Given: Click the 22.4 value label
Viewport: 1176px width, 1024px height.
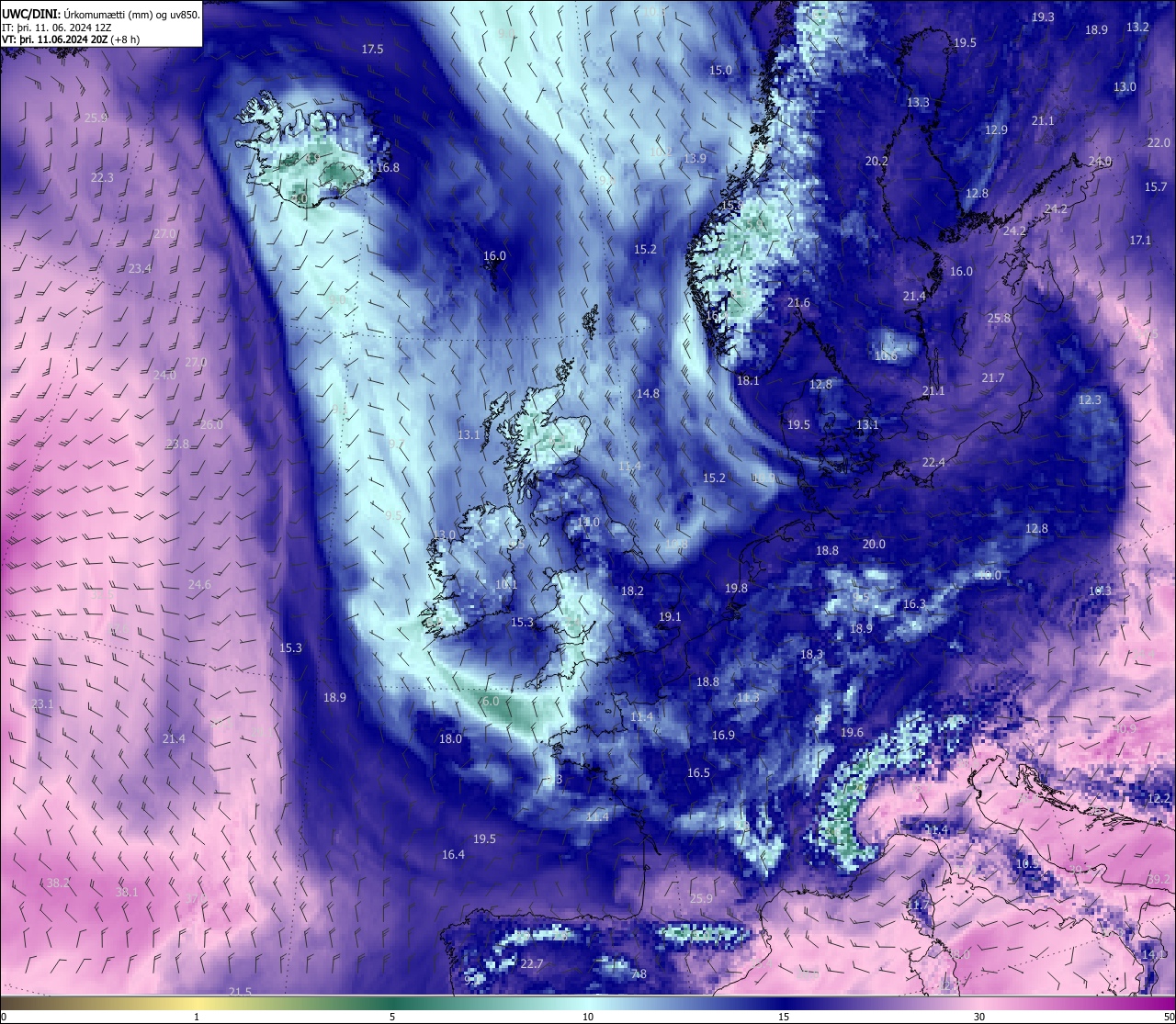Looking at the screenshot, I should (x=933, y=463).
